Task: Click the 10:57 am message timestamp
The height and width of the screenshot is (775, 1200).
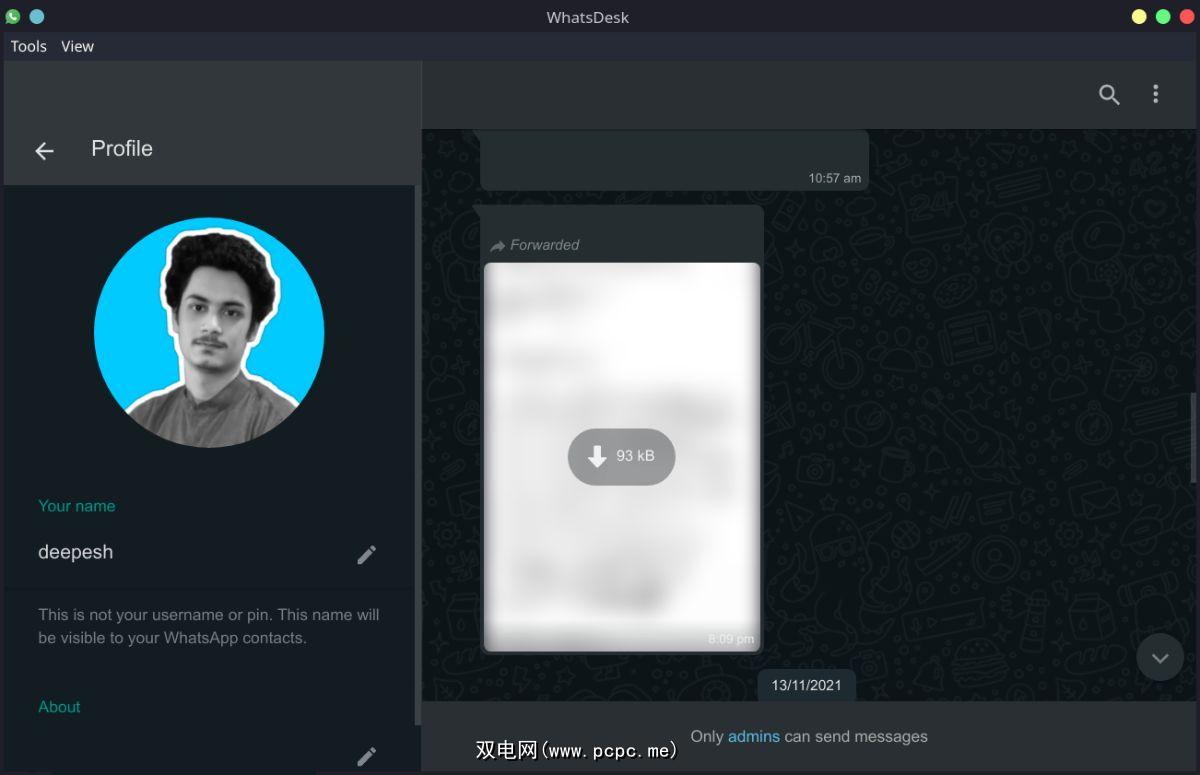Action: 834,178
